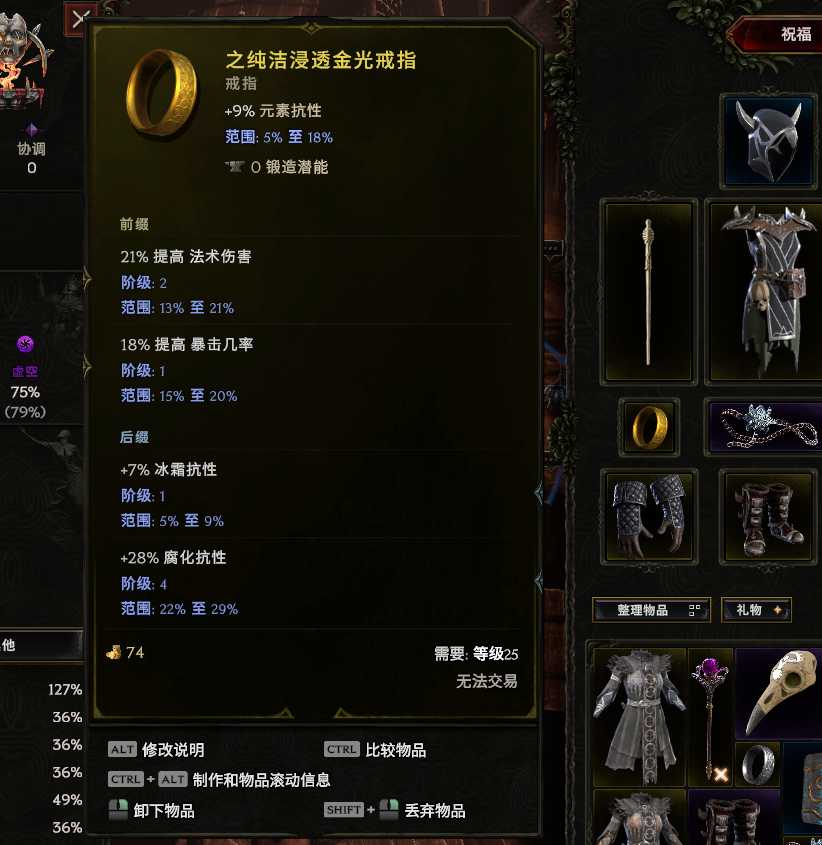Click the 协调 attunement attribute icon
822x845 pixels.
click(x=31, y=129)
